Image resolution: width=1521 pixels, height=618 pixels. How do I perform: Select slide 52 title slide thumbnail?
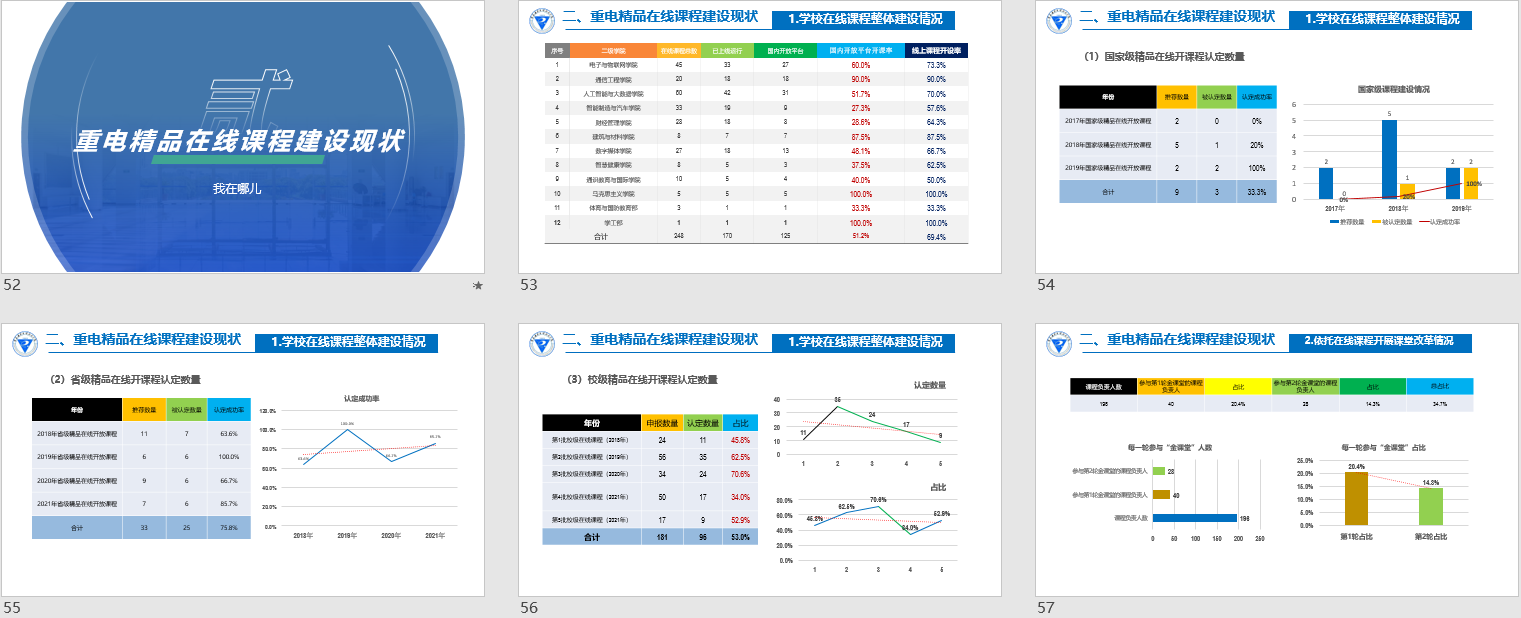click(x=243, y=137)
